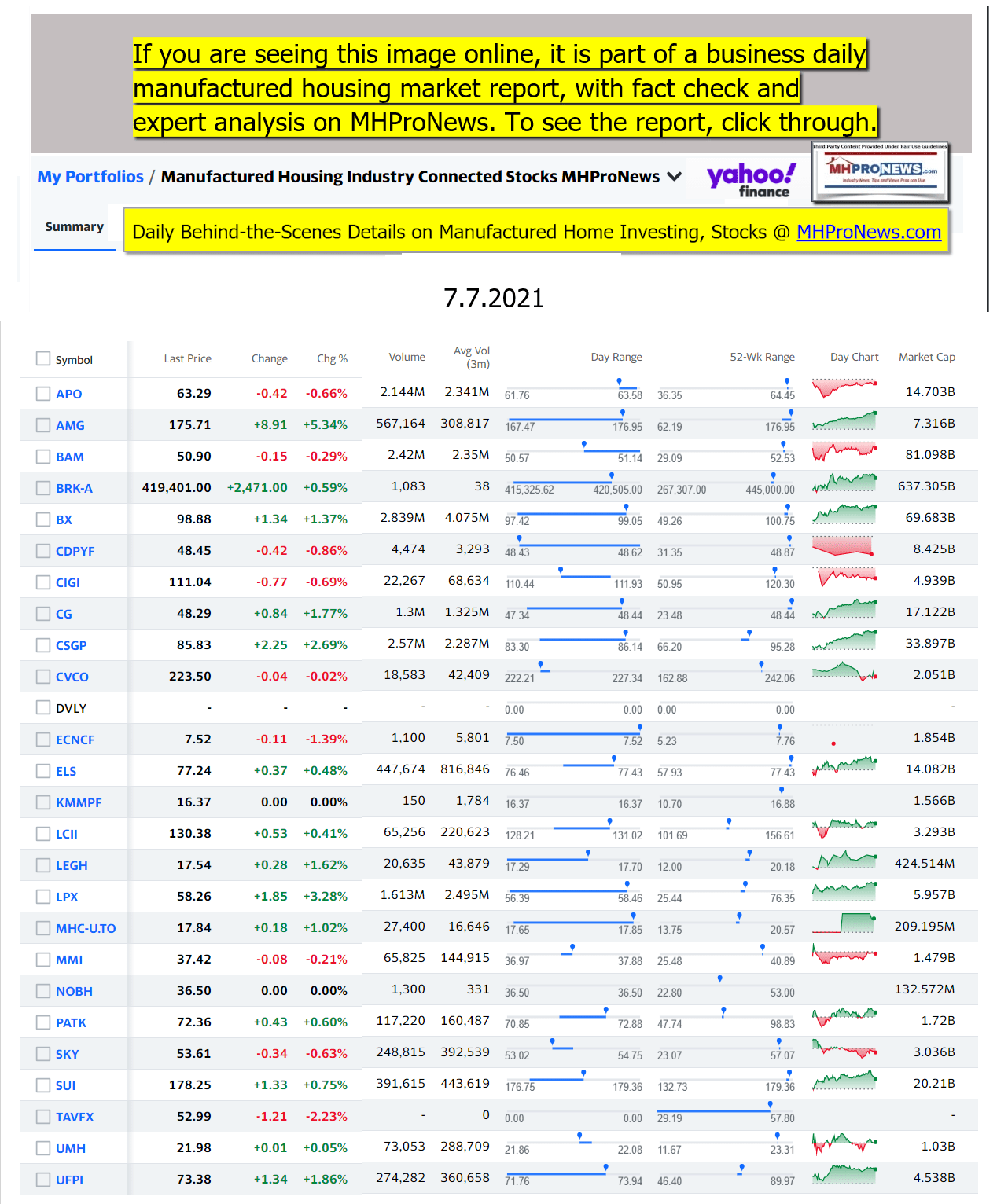The image size is (1008, 1204).
Task: Click the Yahoo Finance logo
Action: (x=751, y=180)
